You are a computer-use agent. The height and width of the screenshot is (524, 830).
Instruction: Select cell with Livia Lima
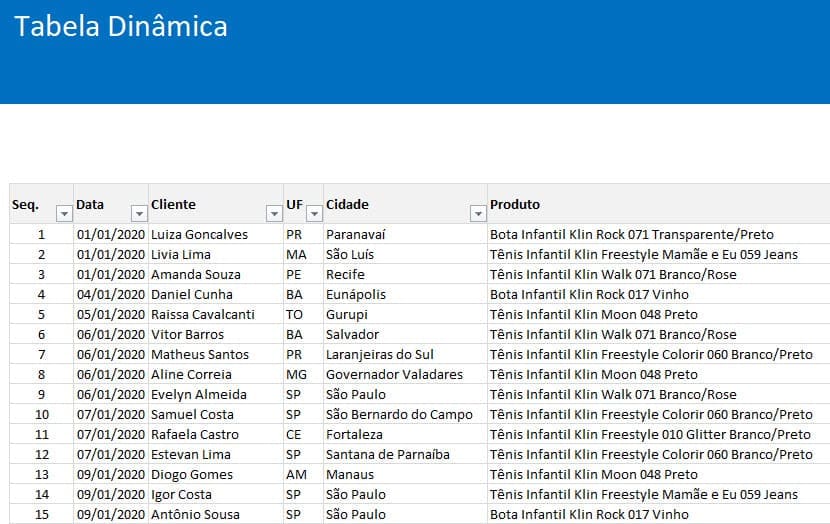(x=216, y=255)
